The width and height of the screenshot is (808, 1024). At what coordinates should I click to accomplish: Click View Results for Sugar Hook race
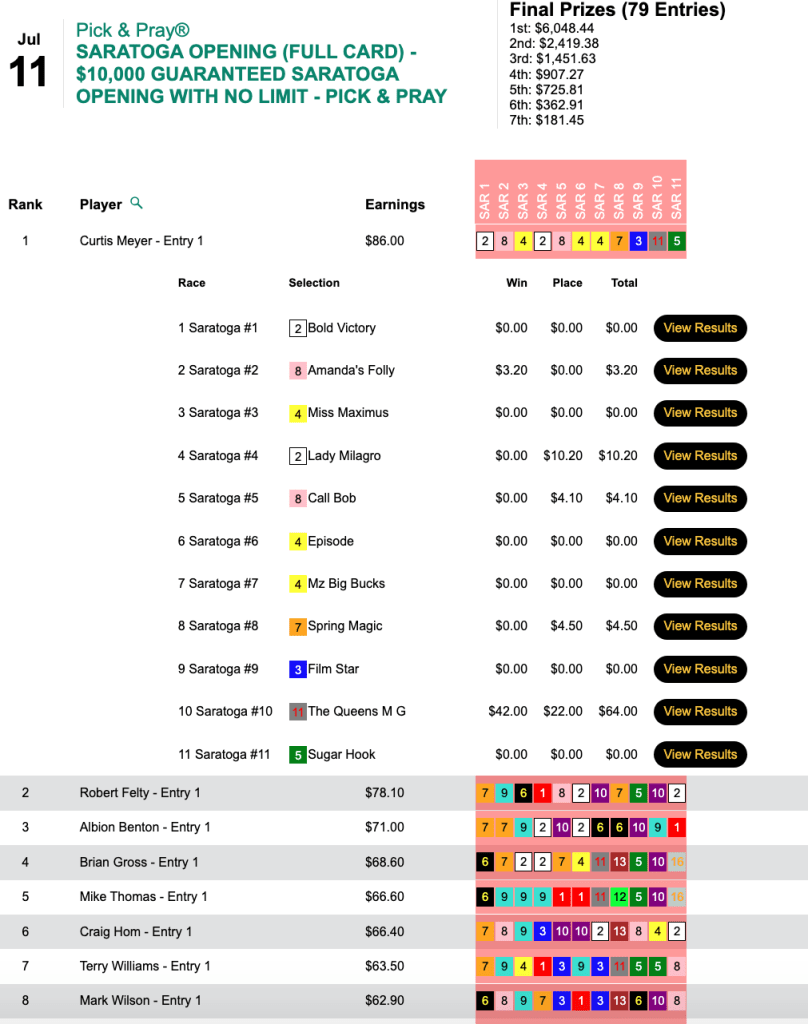coord(700,754)
